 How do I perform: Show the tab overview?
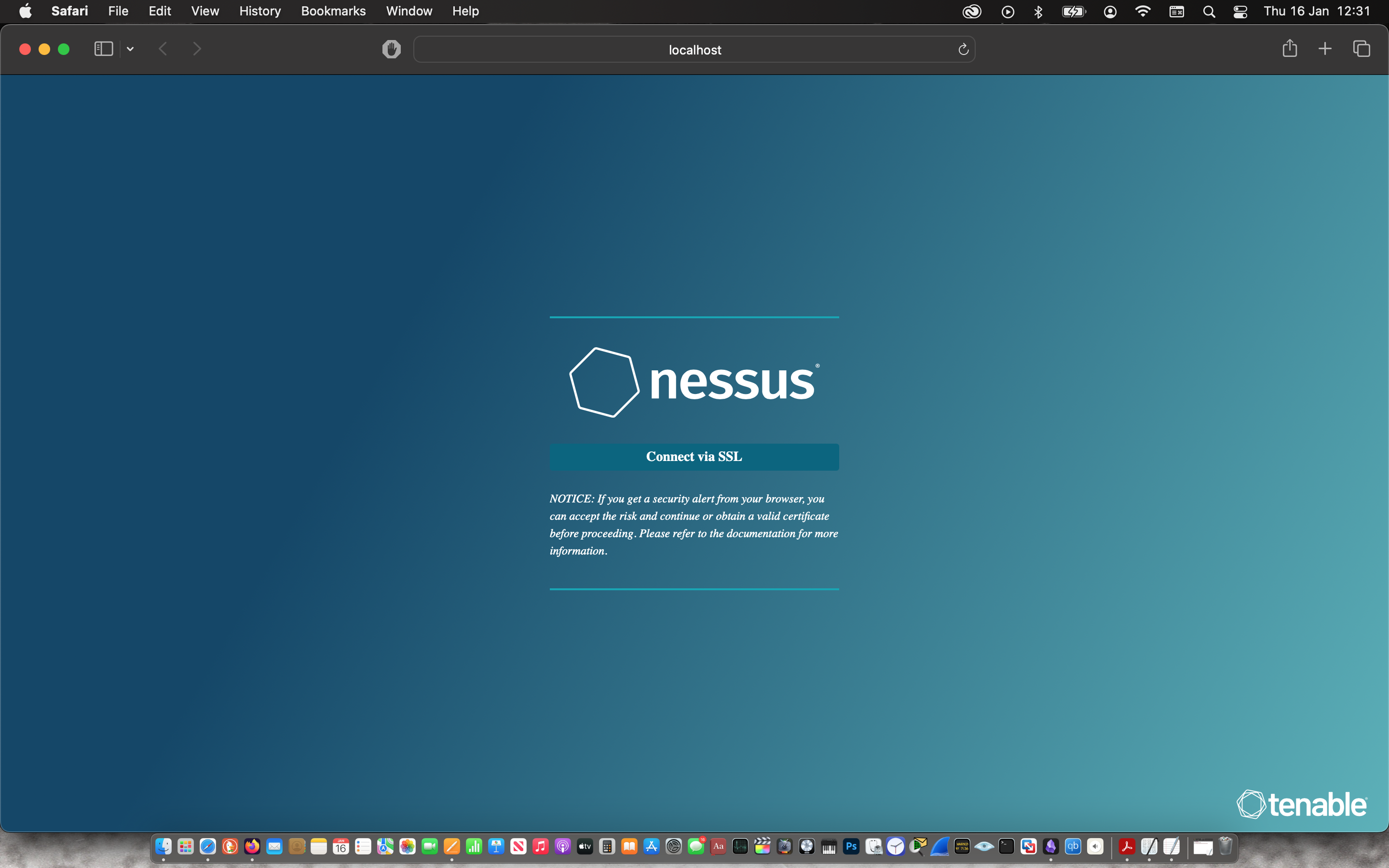pos(1362,49)
